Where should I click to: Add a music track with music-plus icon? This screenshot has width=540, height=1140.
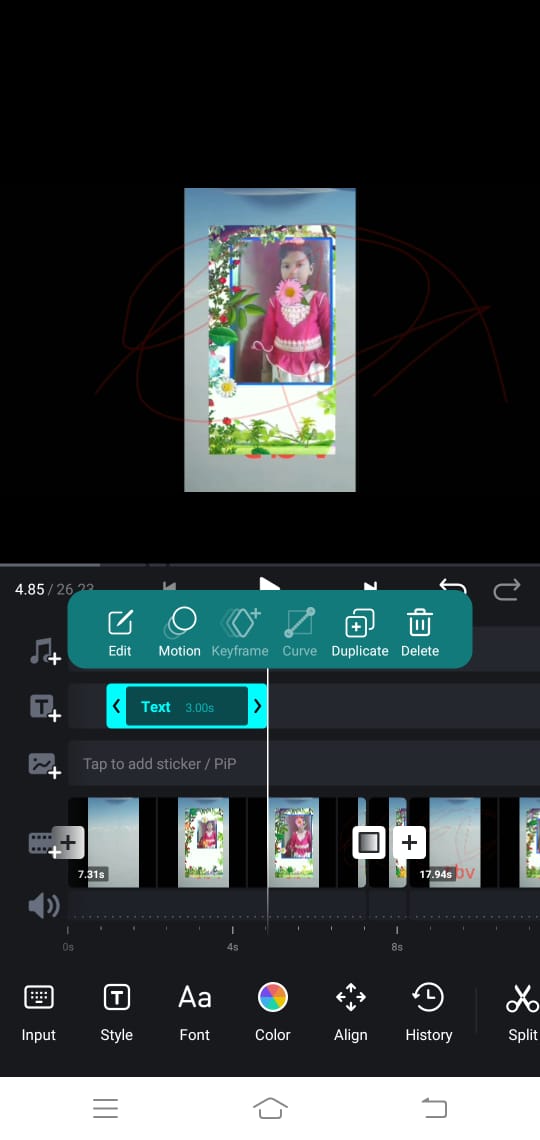44,651
